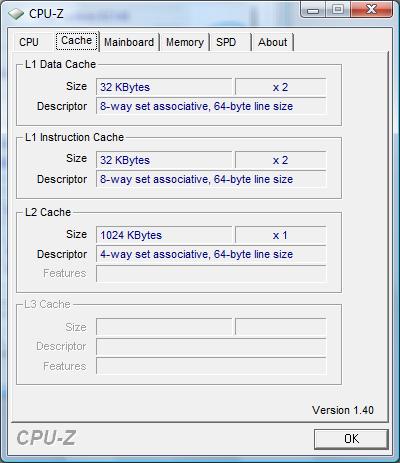Viewport: 400px width, 463px height.
Task: Click the empty L3 Cache Size field
Action: 164,327
